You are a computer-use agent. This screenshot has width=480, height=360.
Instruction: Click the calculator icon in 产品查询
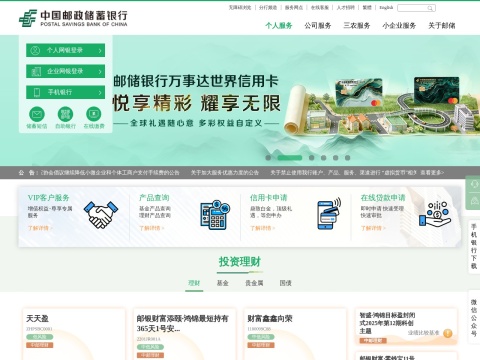click(215, 215)
